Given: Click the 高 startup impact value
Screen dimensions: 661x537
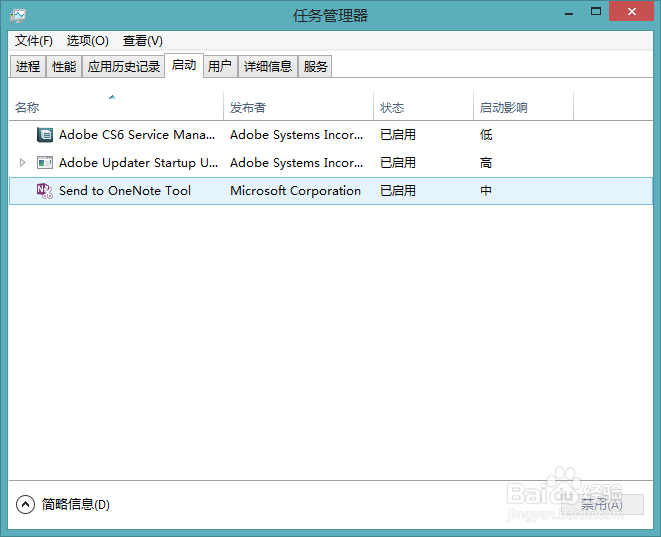Looking at the screenshot, I should pyautogui.click(x=486, y=163).
